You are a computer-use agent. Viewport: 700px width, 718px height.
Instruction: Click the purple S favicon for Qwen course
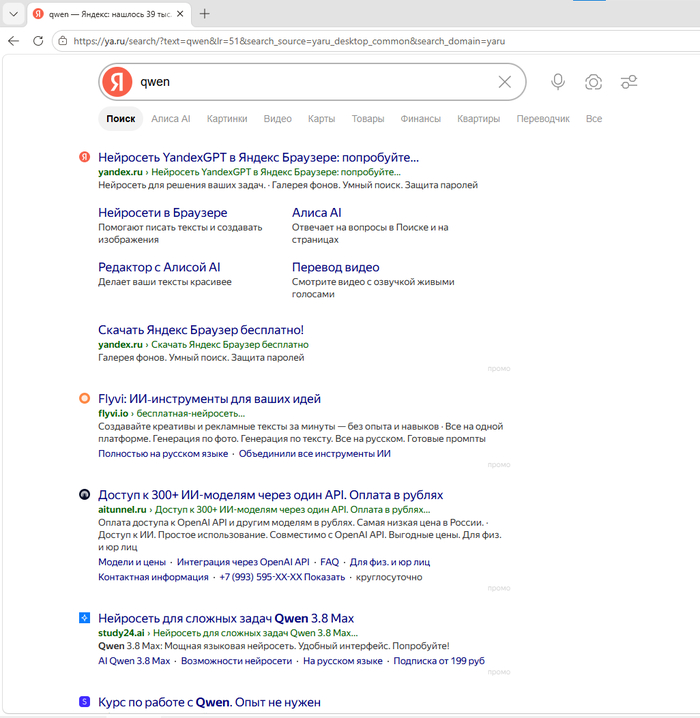[x=84, y=702]
